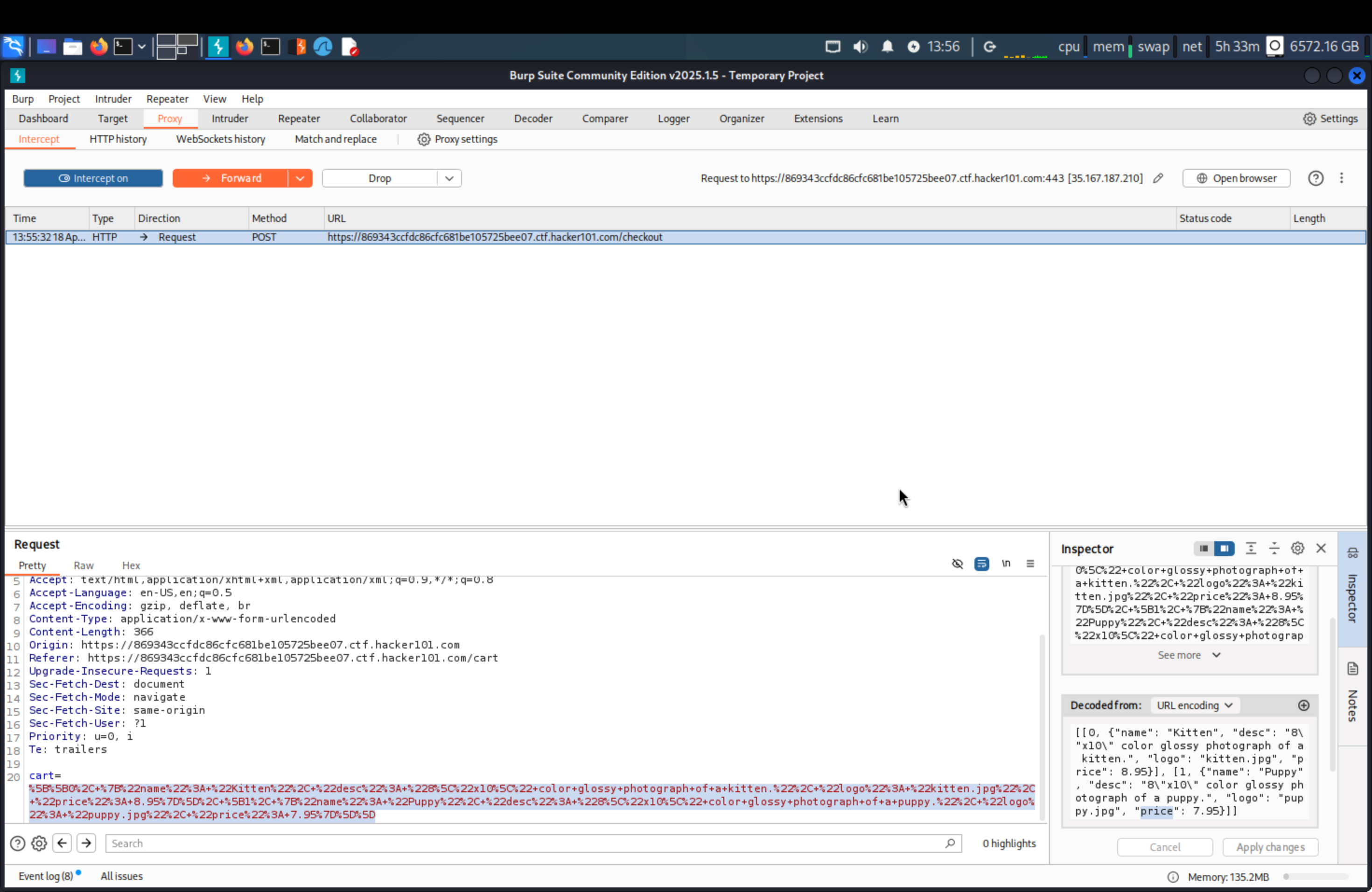Viewport: 1372px width, 892px height.
Task: Open the Project menu
Action: [x=64, y=98]
